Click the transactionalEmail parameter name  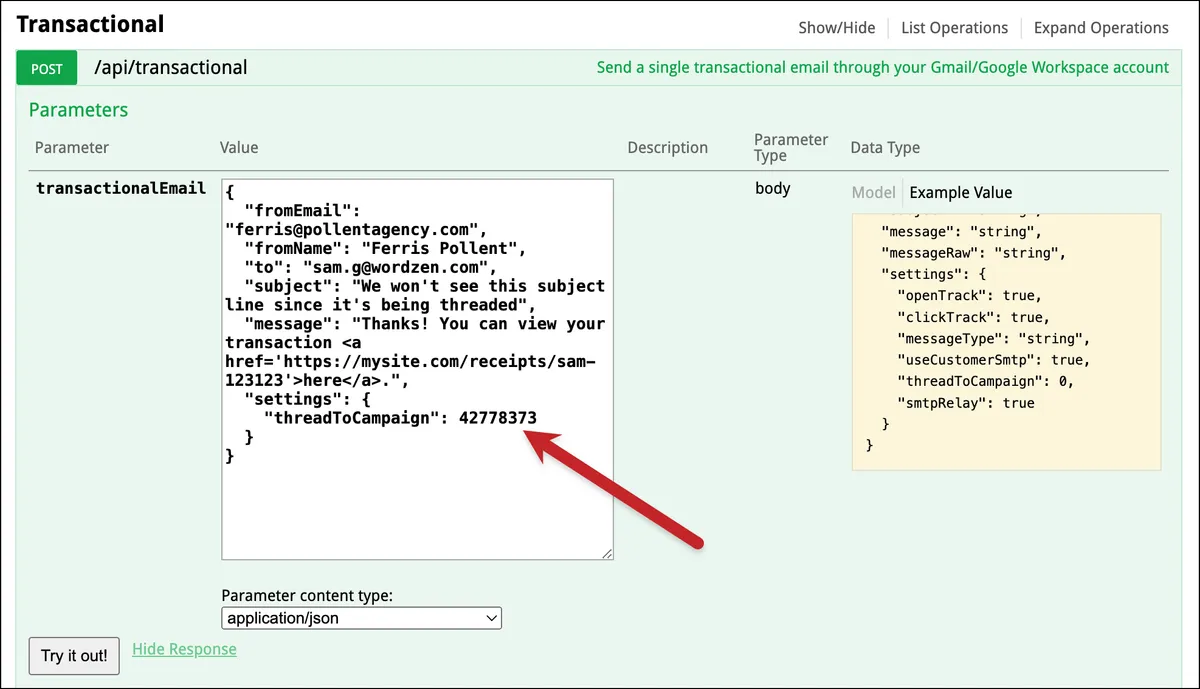[121, 188]
